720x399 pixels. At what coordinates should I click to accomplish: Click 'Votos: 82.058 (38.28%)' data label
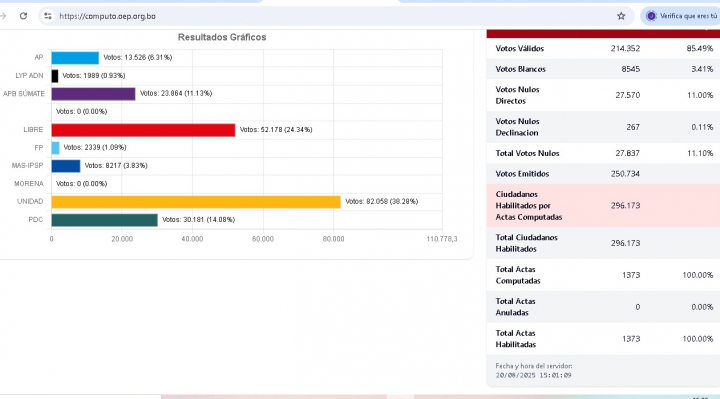382,202
